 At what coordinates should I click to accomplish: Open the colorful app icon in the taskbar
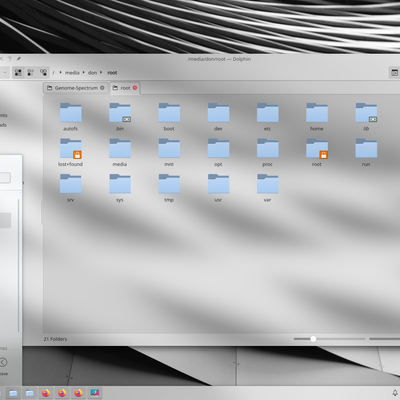95,393
